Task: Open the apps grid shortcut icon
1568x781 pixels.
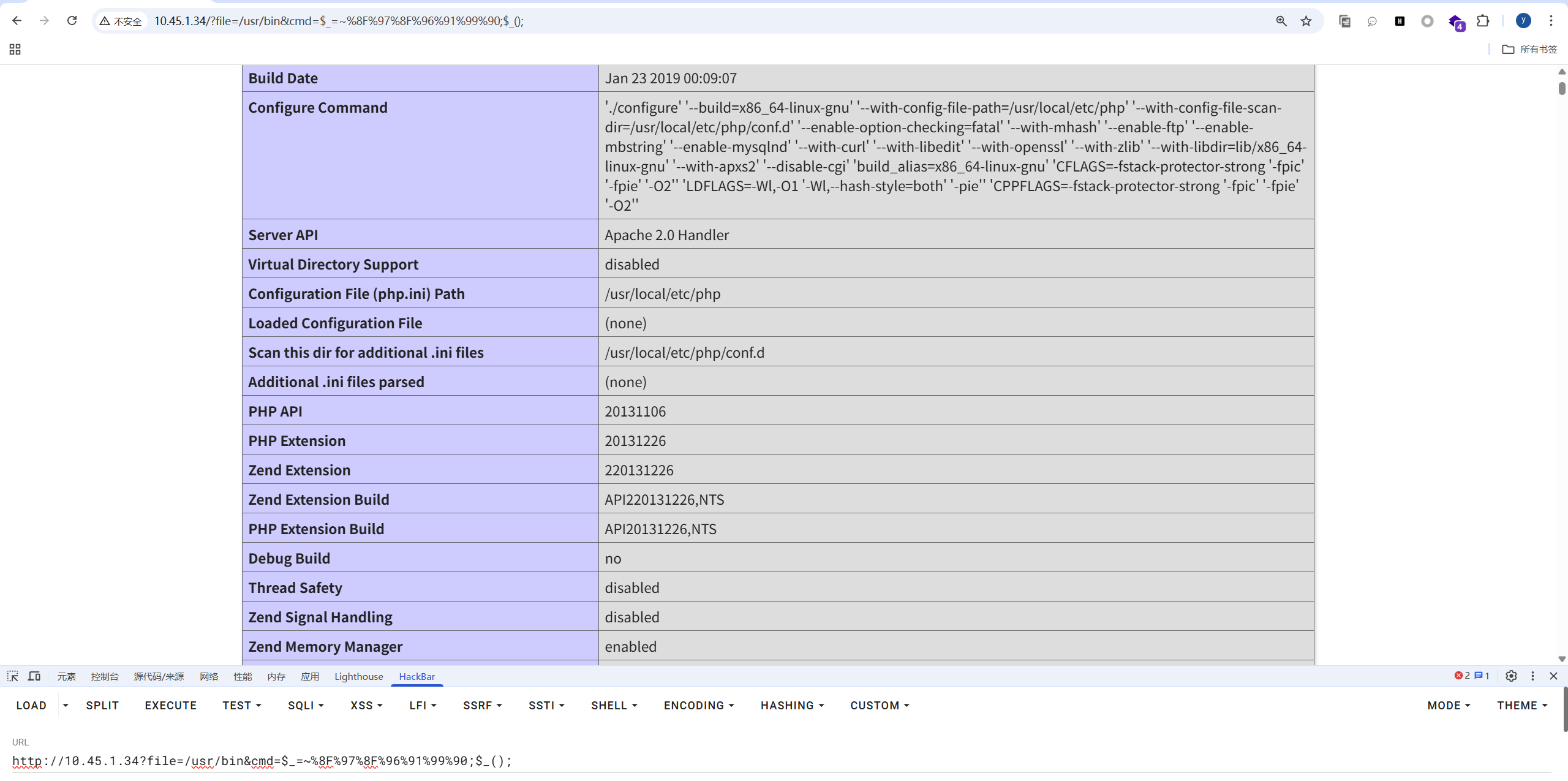Action: [15, 49]
